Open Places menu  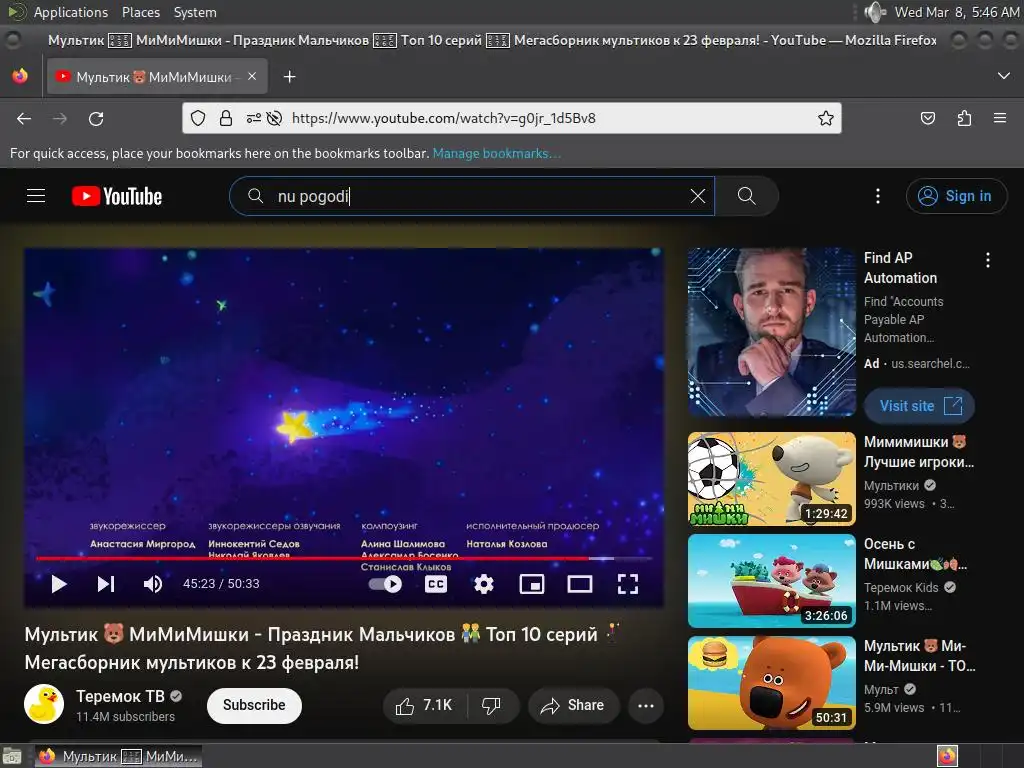click(140, 12)
